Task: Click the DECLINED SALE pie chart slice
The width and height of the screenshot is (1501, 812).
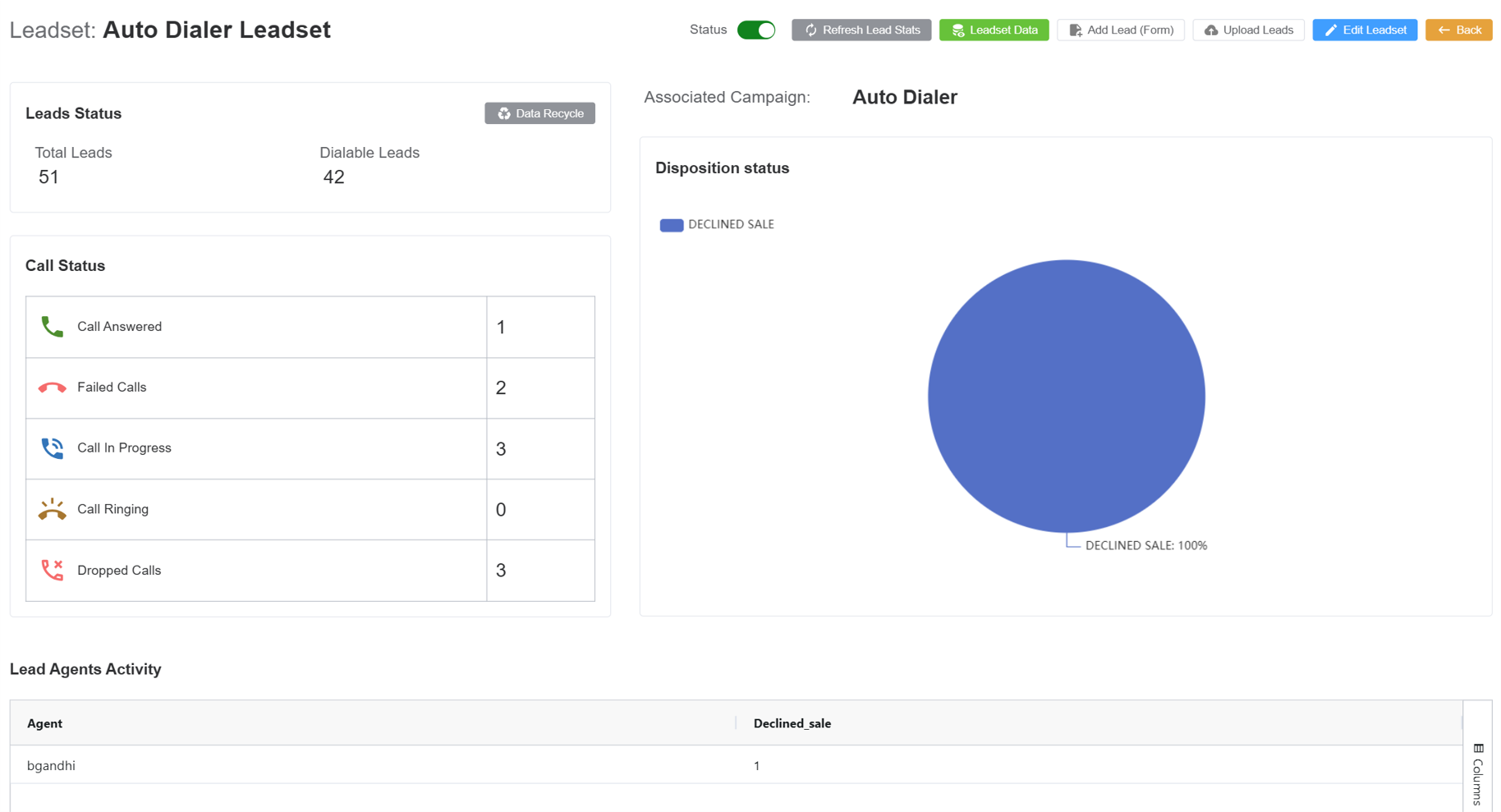Action: pyautogui.click(x=1067, y=395)
